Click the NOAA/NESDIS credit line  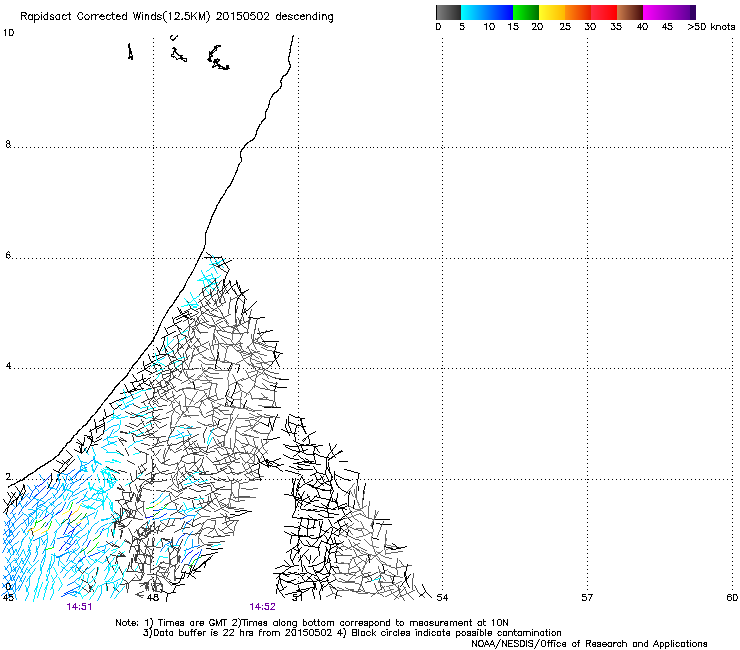point(589,644)
